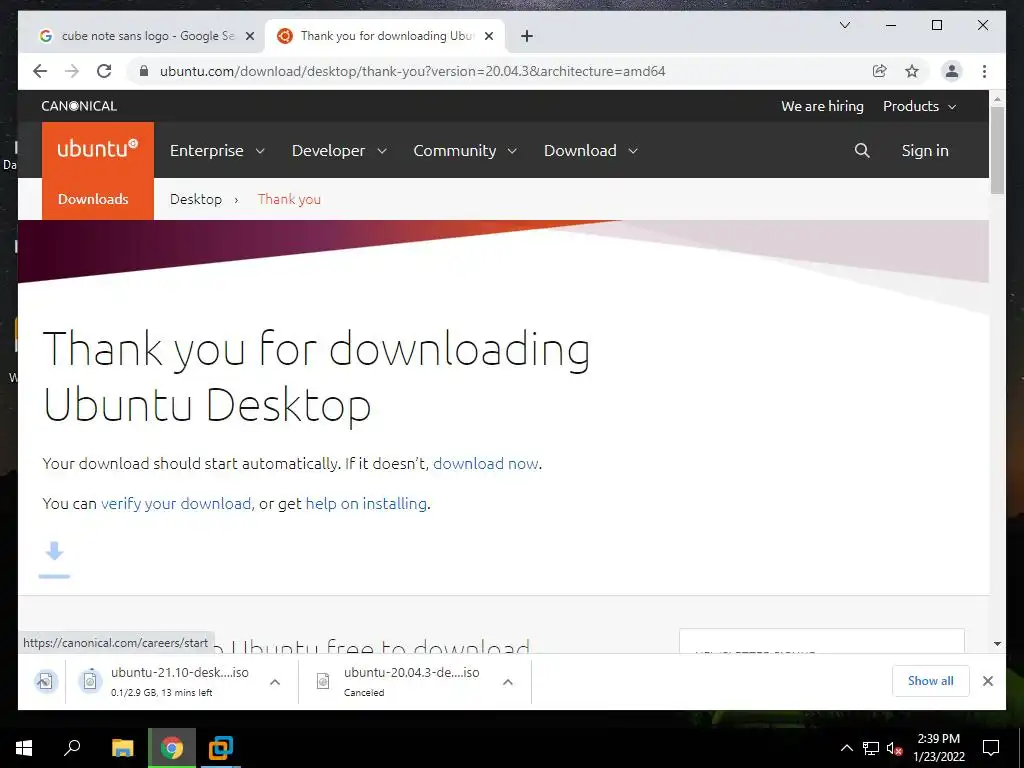This screenshot has width=1024, height=768.
Task: Expand options for ubuntu-21.10 download
Action: point(275,682)
